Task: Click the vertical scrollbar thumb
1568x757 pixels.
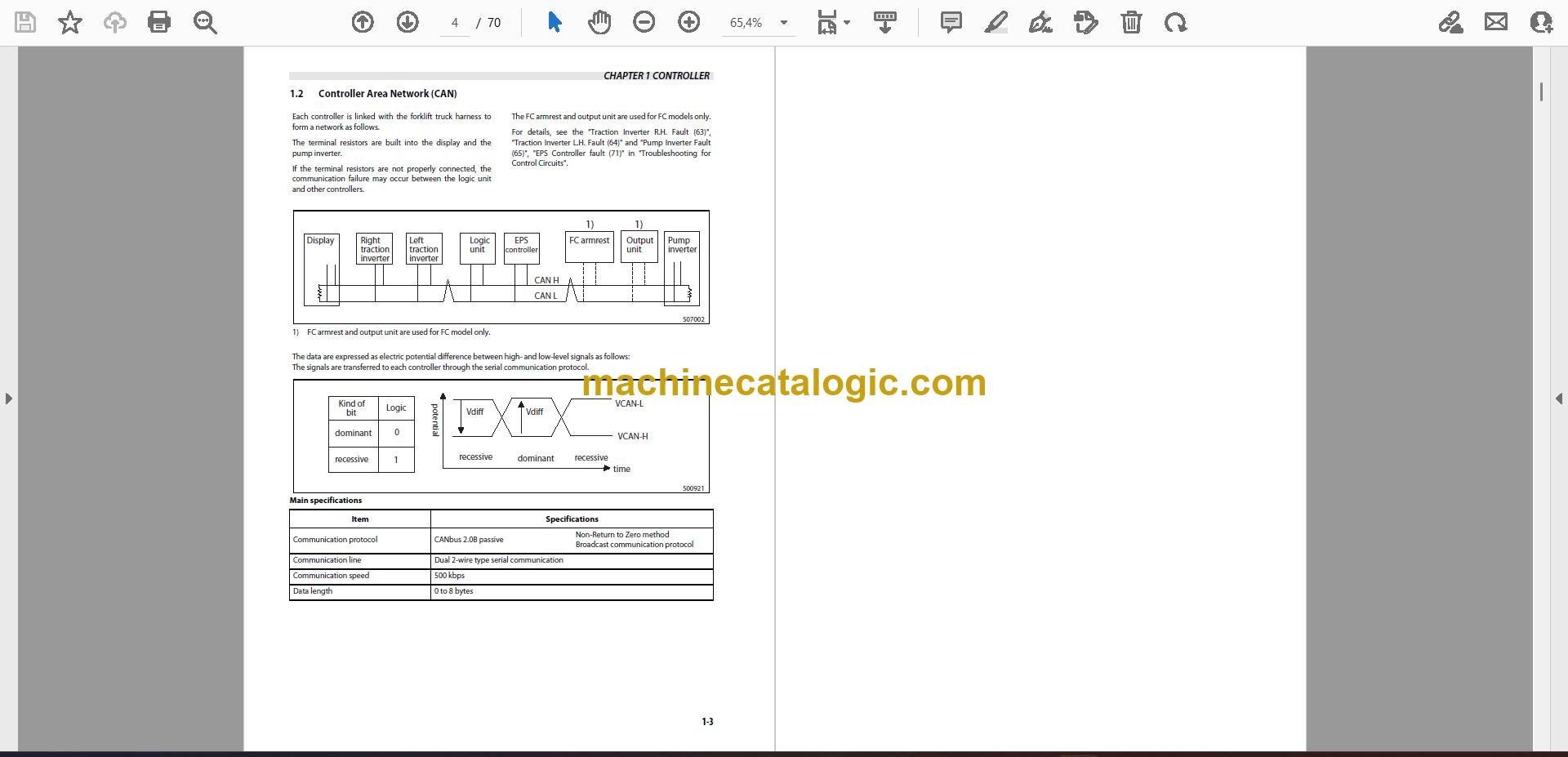Action: pyautogui.click(x=1541, y=91)
